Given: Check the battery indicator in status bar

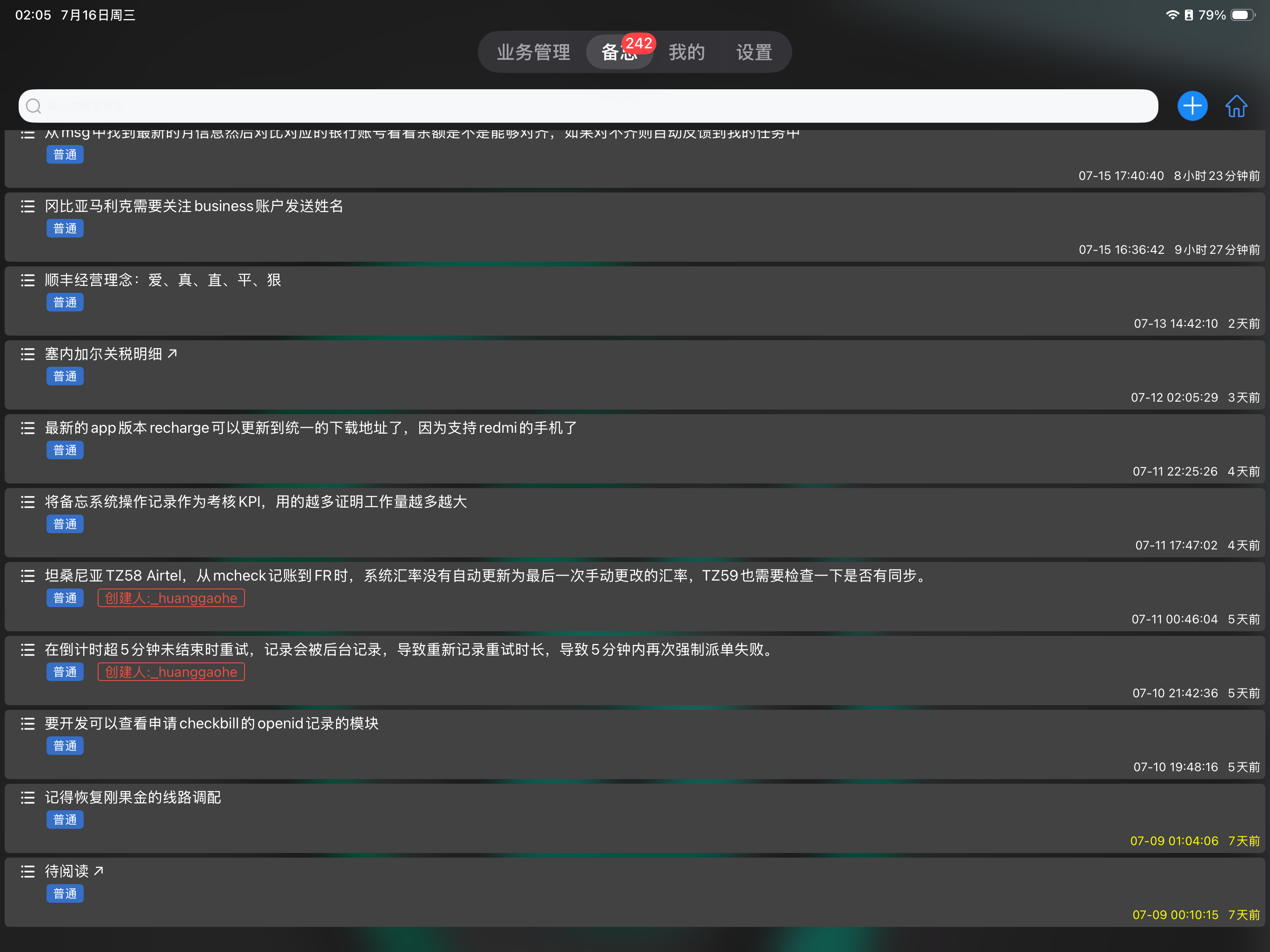Looking at the screenshot, I should [x=1243, y=15].
